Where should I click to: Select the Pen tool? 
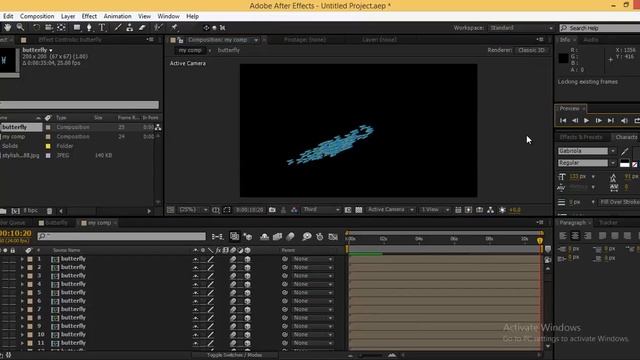point(89,27)
